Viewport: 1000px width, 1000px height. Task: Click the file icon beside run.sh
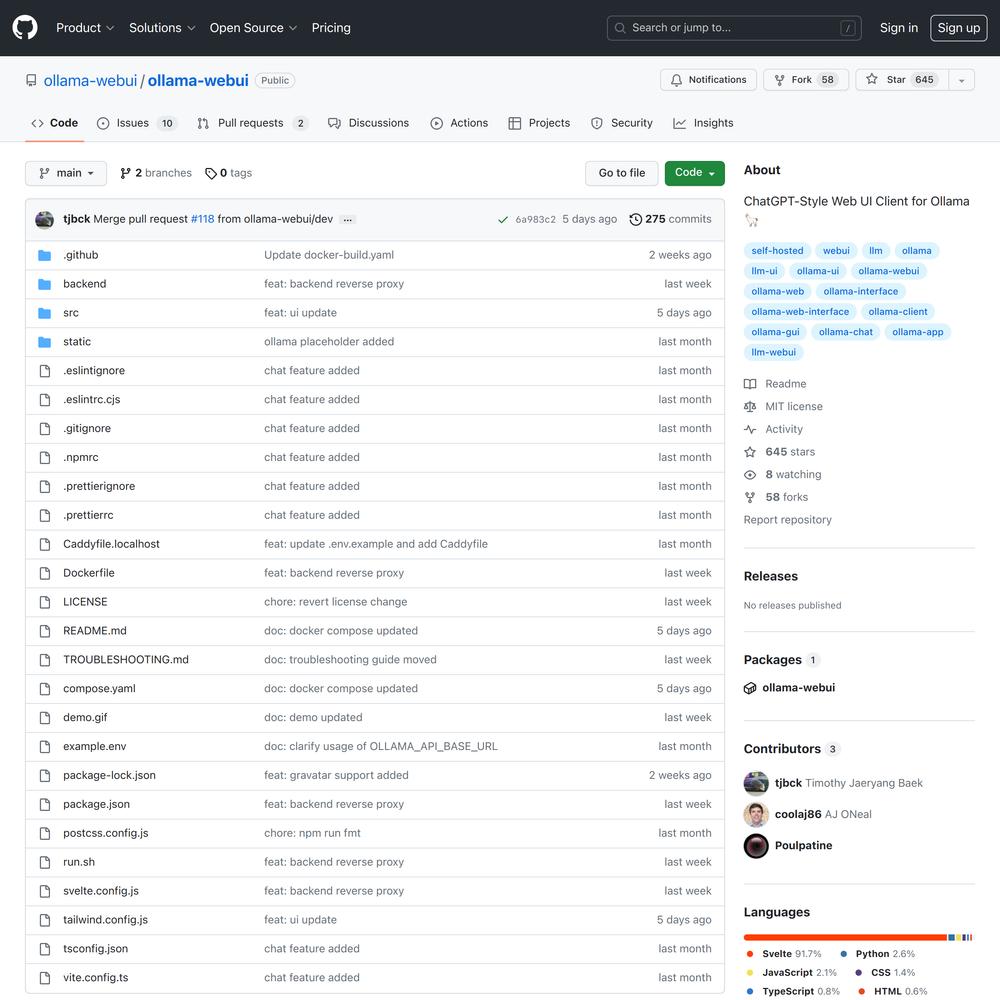tap(45, 862)
